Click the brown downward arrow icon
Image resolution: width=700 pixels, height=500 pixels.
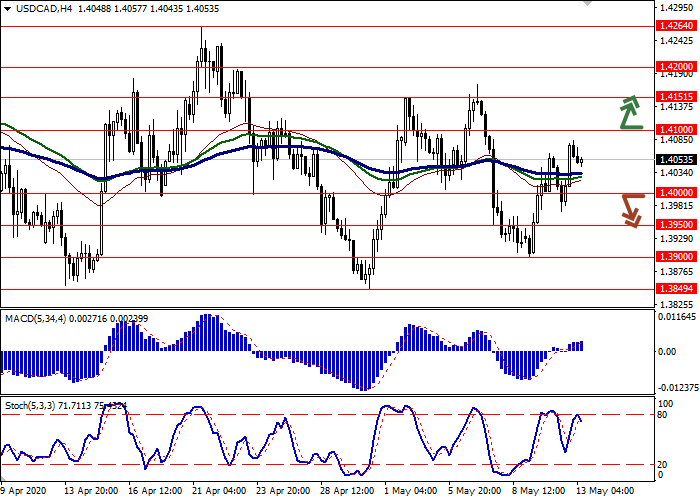pyautogui.click(x=629, y=209)
